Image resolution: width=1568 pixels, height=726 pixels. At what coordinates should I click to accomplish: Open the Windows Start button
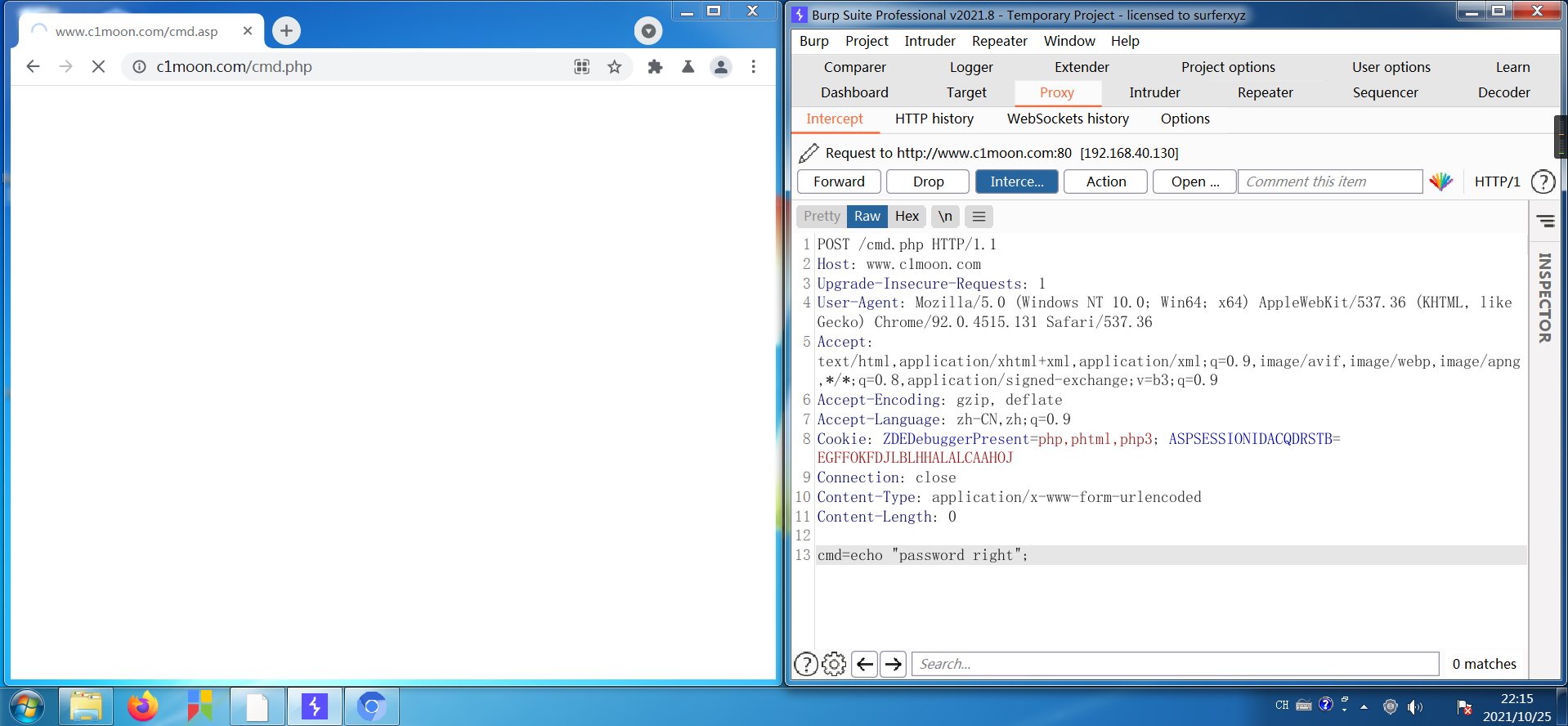pyautogui.click(x=27, y=706)
